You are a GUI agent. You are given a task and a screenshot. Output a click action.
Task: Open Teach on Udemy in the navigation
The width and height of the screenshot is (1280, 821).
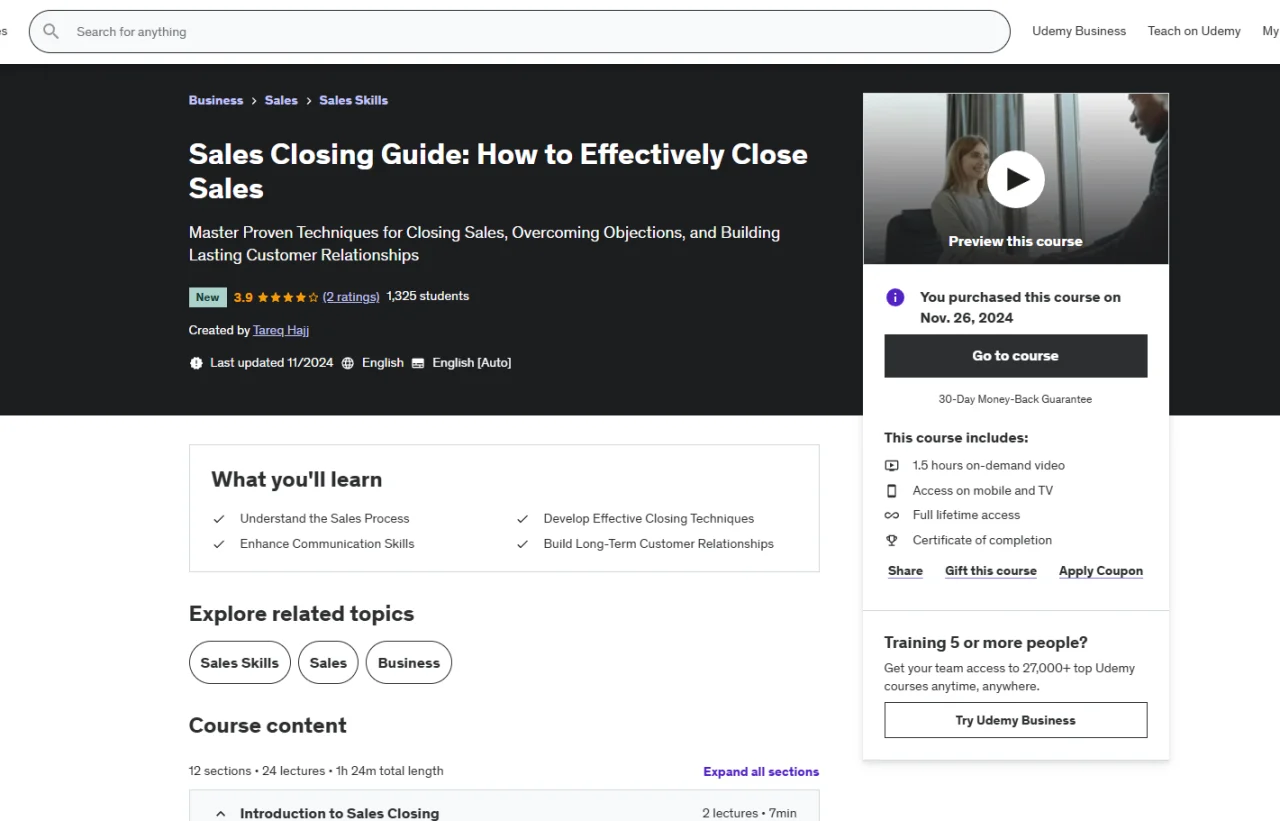(1194, 31)
